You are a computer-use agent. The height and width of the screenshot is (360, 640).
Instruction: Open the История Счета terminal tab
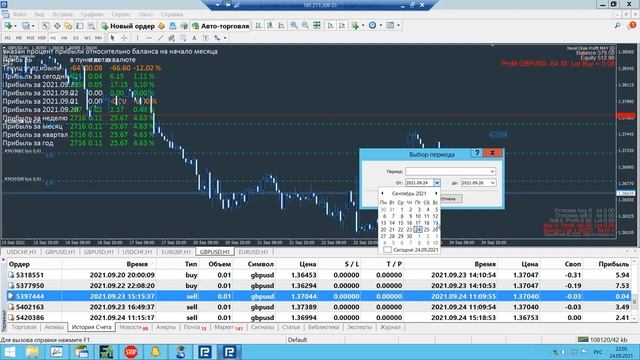tap(91, 327)
